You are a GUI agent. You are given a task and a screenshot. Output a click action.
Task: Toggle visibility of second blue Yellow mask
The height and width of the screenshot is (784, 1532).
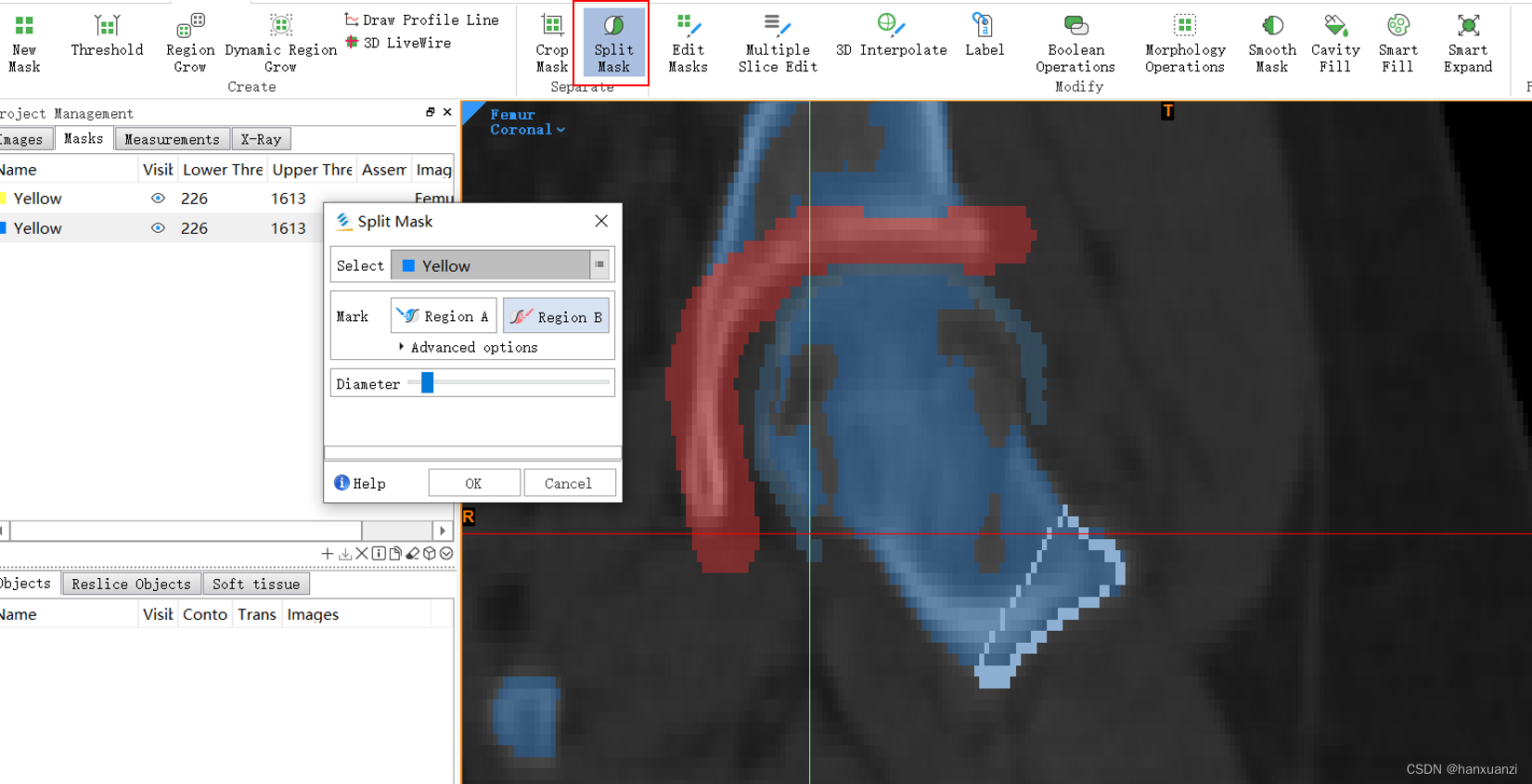[x=158, y=228]
